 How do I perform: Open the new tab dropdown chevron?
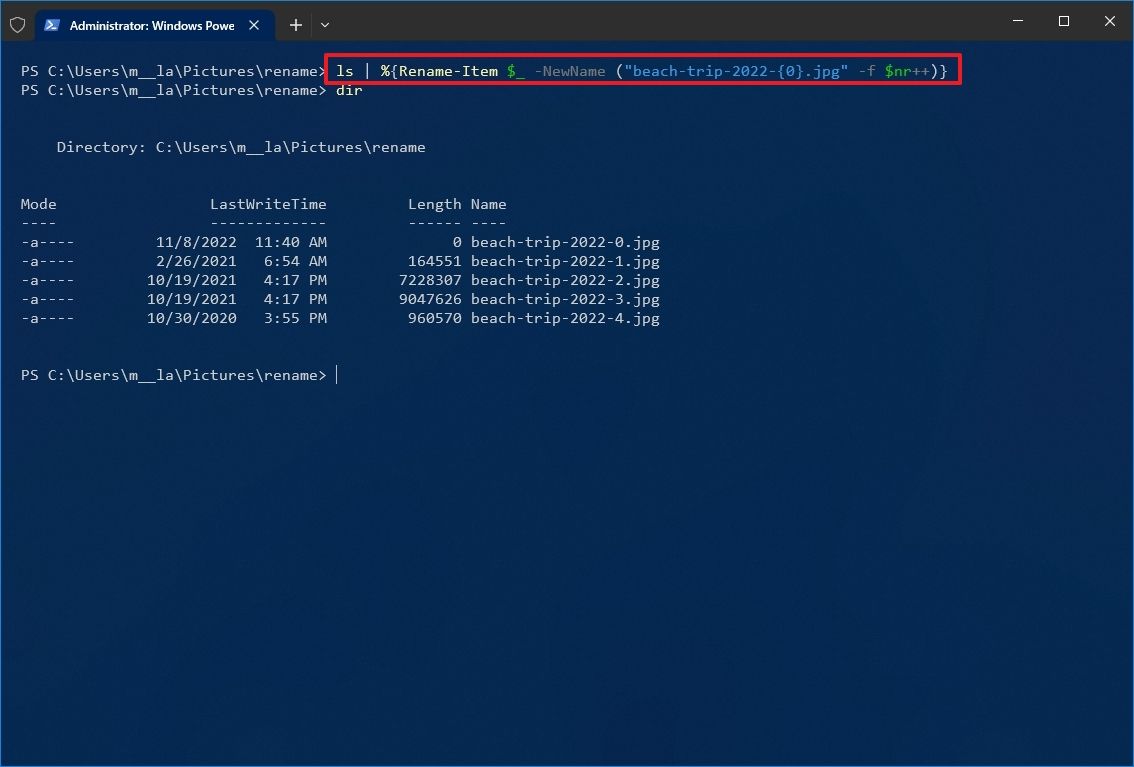(324, 25)
